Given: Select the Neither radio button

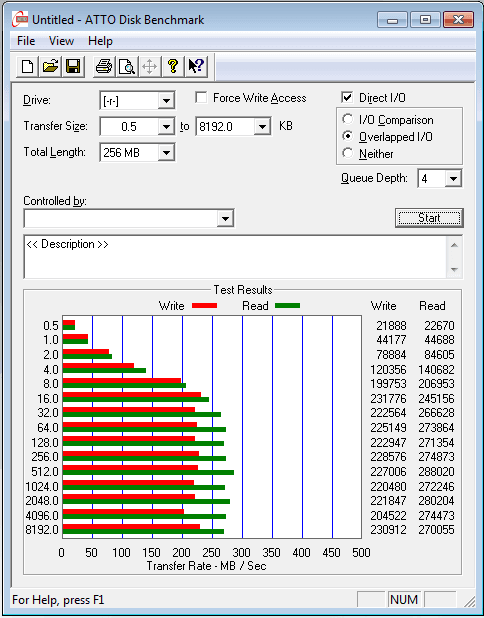Looking at the screenshot, I should coord(348,153).
